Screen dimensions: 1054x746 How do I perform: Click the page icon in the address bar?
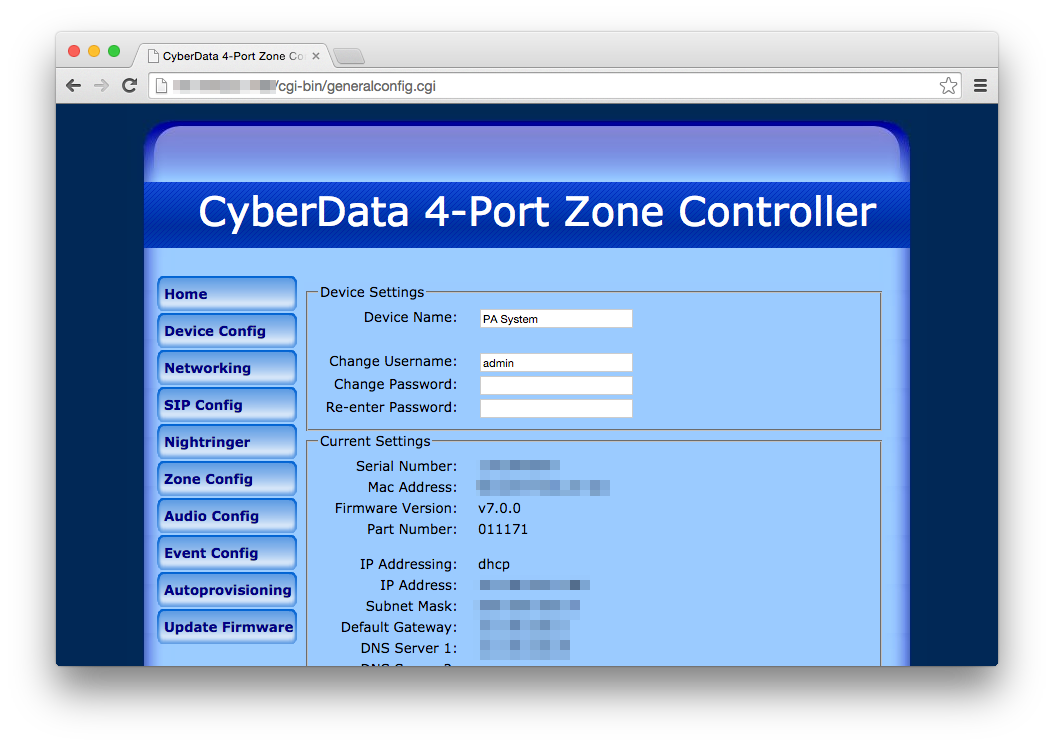[x=161, y=86]
